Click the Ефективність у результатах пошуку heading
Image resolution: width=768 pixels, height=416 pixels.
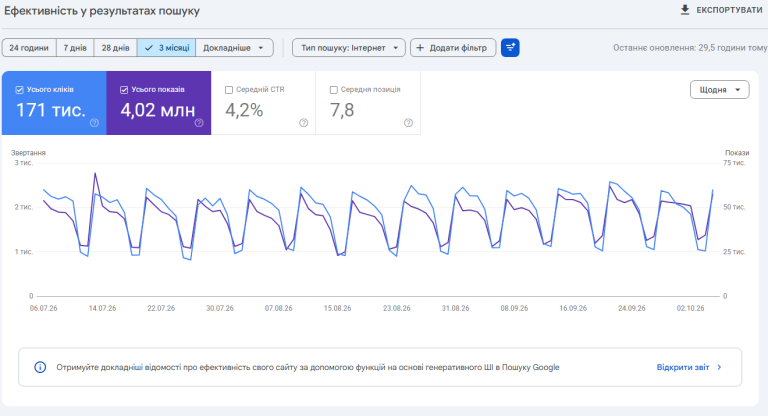coord(102,11)
